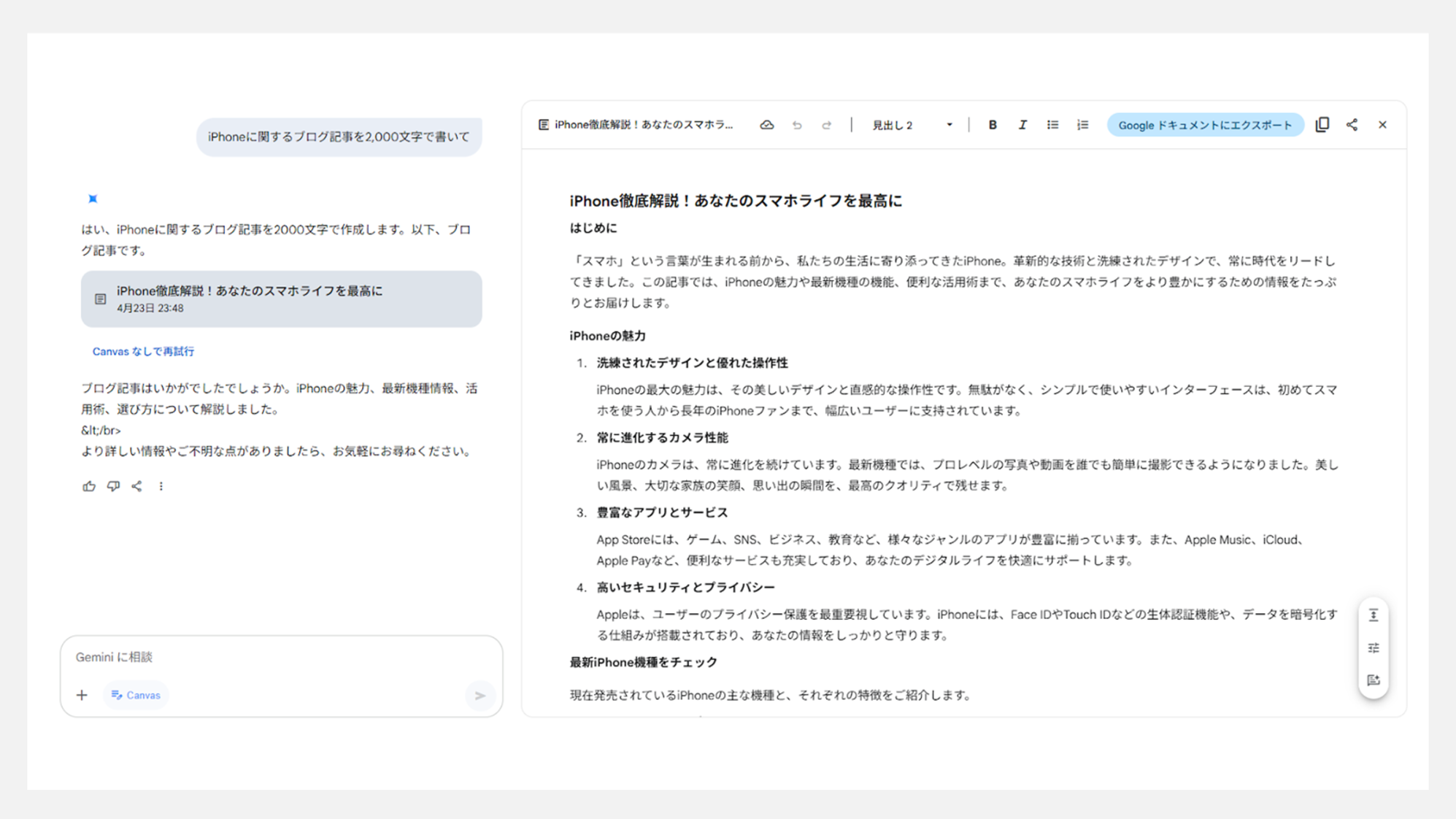Viewport: 1456px width, 819px height.
Task: Click the date 4月23日 23:48 on card
Action: coord(150,308)
